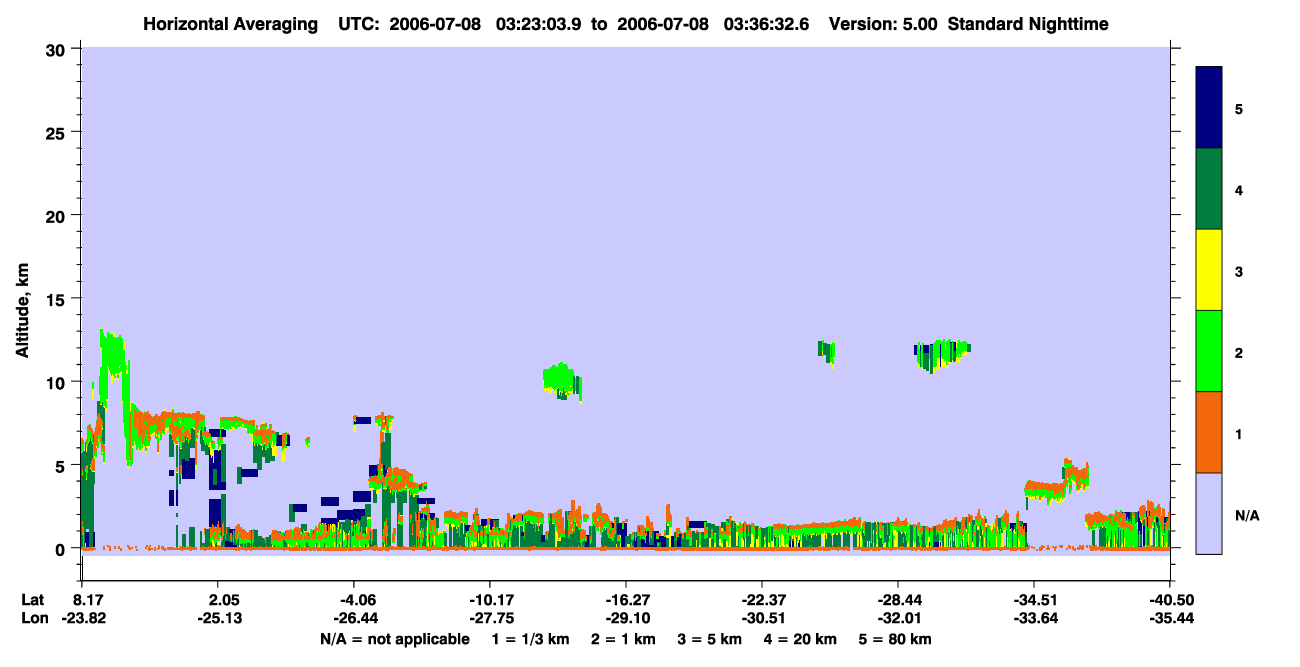The image size is (1300, 667).
Task: Click the dark green color bar segment 4
Action: [1209, 189]
